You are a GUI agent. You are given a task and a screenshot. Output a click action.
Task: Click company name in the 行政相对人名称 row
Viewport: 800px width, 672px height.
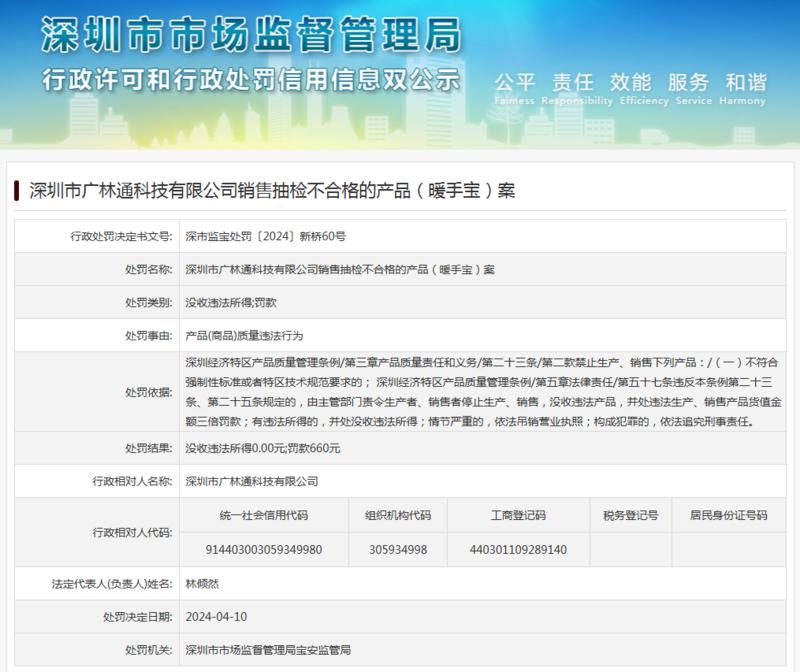tap(252, 481)
